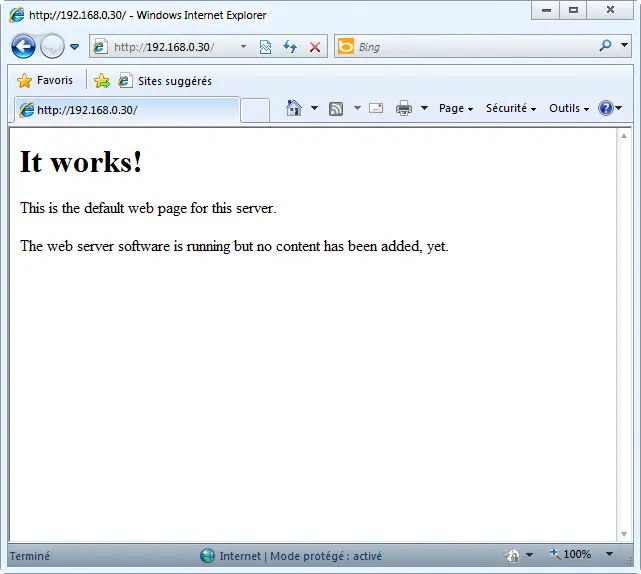Run search with the magnifier icon
Image resolution: width=641 pixels, height=574 pixels.
605,45
